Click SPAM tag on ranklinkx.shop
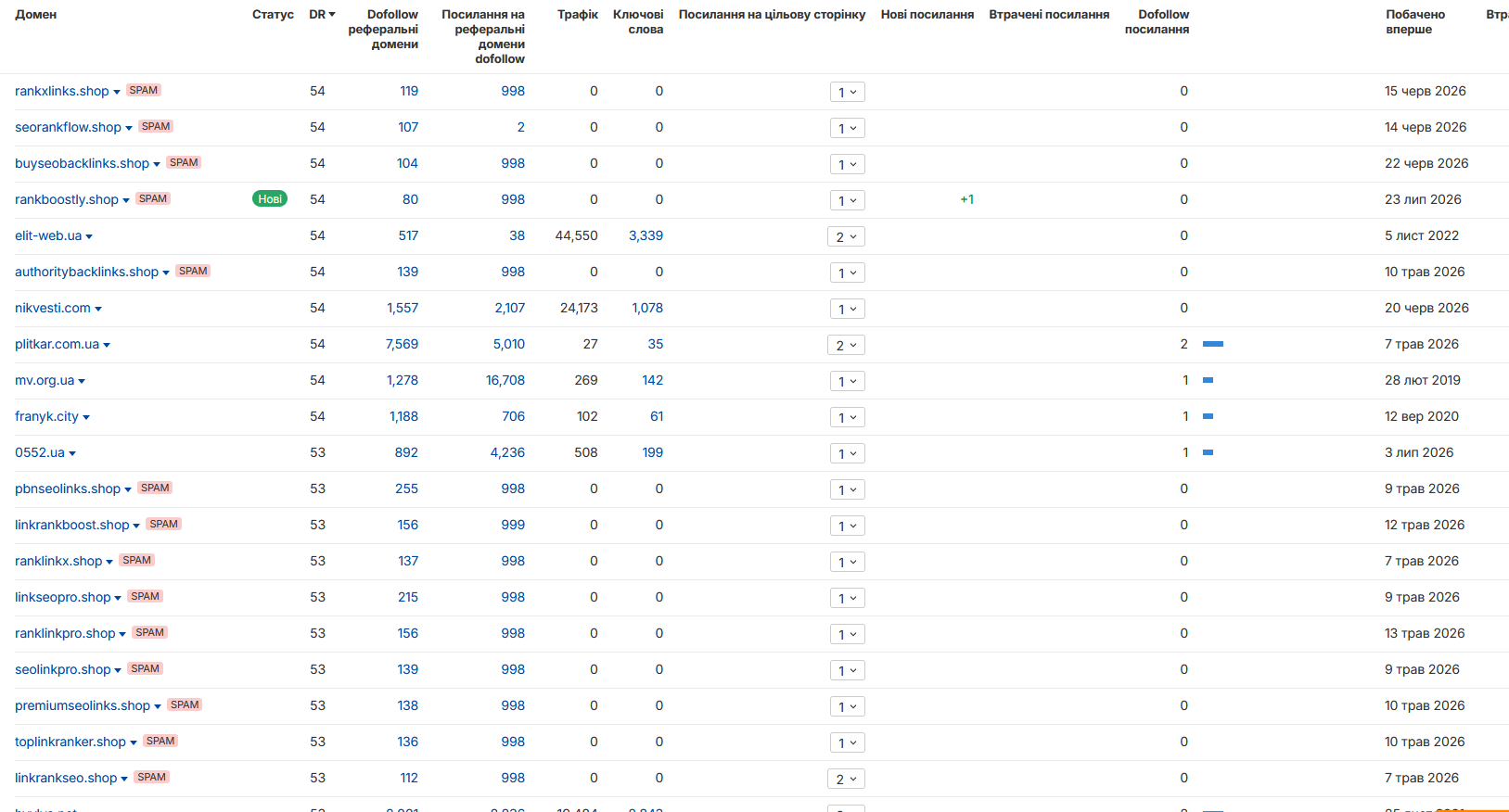The image size is (1509, 812). 136,560
